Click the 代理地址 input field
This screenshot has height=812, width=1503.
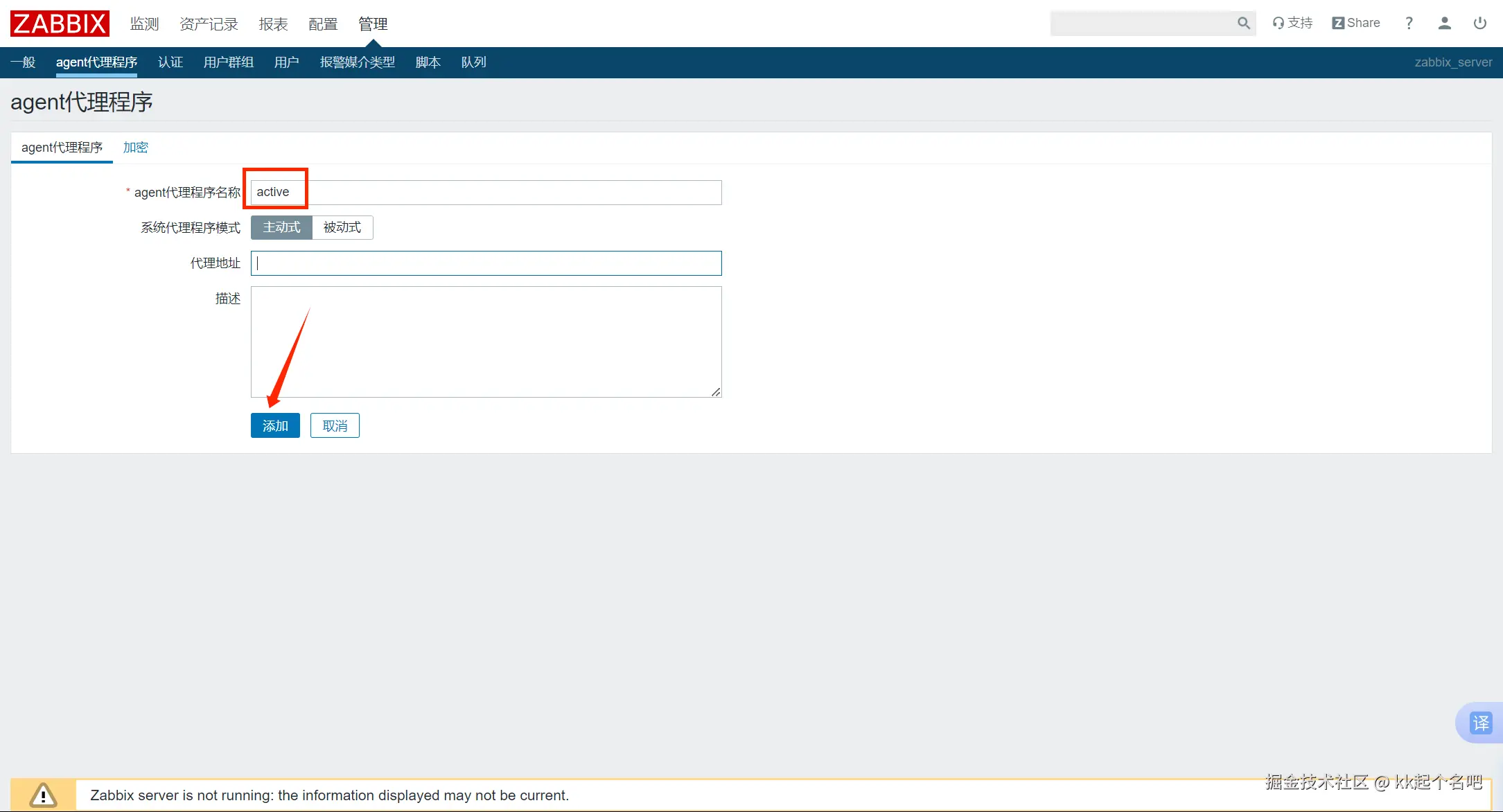pos(486,263)
